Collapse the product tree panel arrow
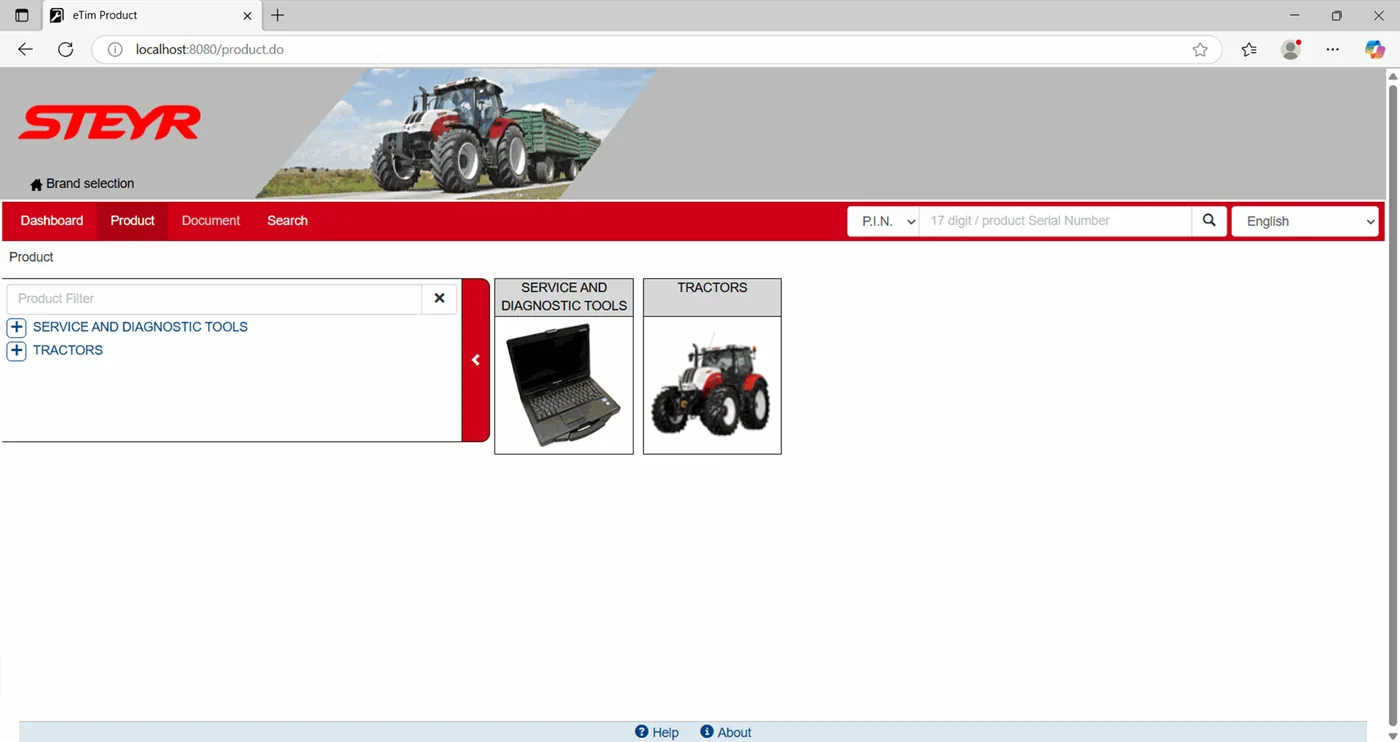This screenshot has width=1400, height=742. pyautogui.click(x=475, y=360)
